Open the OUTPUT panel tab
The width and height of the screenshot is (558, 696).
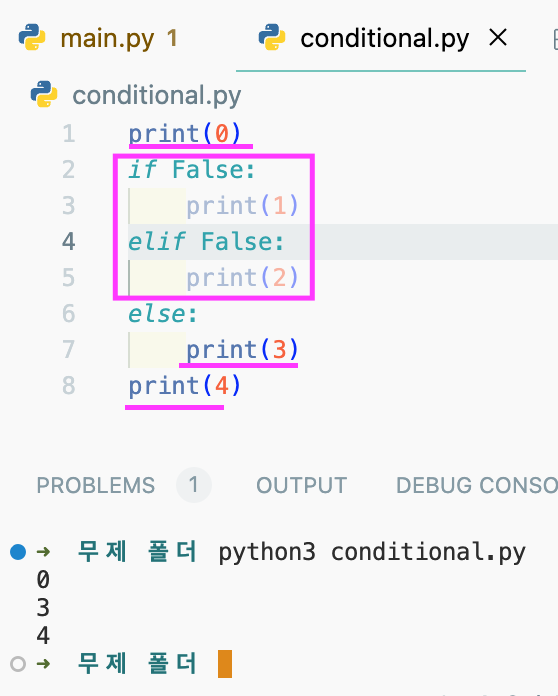click(301, 485)
